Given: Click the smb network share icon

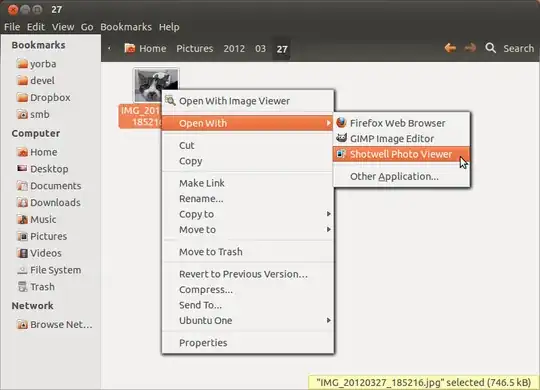Looking at the screenshot, I should point(22,114).
